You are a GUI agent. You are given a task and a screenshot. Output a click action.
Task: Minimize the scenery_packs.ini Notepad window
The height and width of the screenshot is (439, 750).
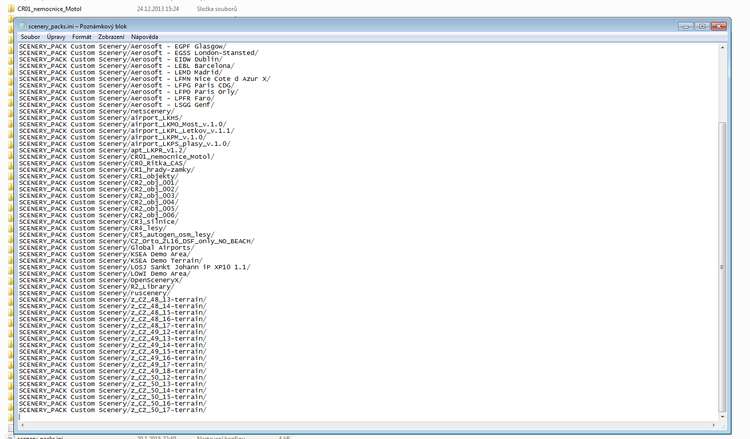[x=685, y=26]
